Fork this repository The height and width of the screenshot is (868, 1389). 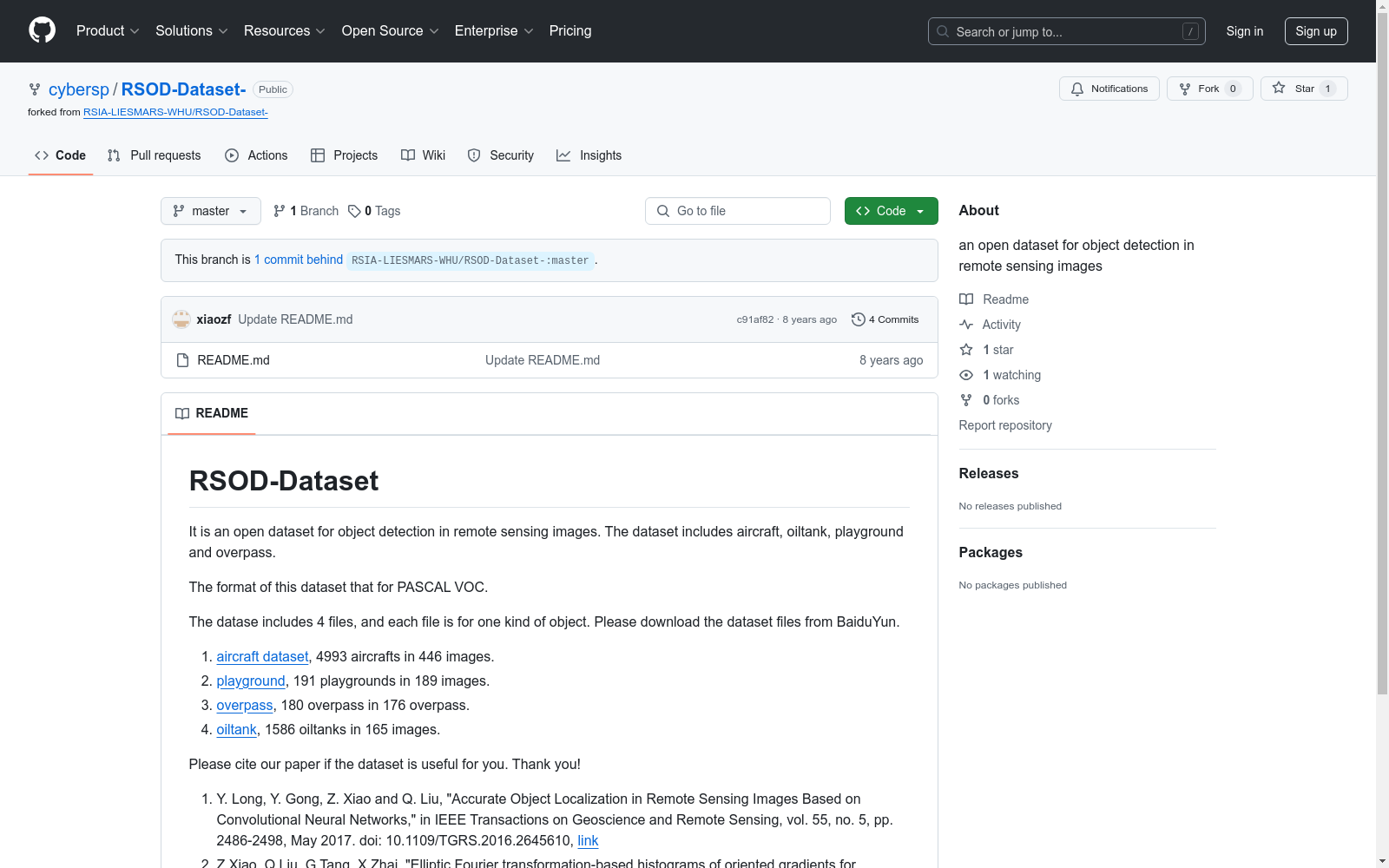tap(1209, 89)
